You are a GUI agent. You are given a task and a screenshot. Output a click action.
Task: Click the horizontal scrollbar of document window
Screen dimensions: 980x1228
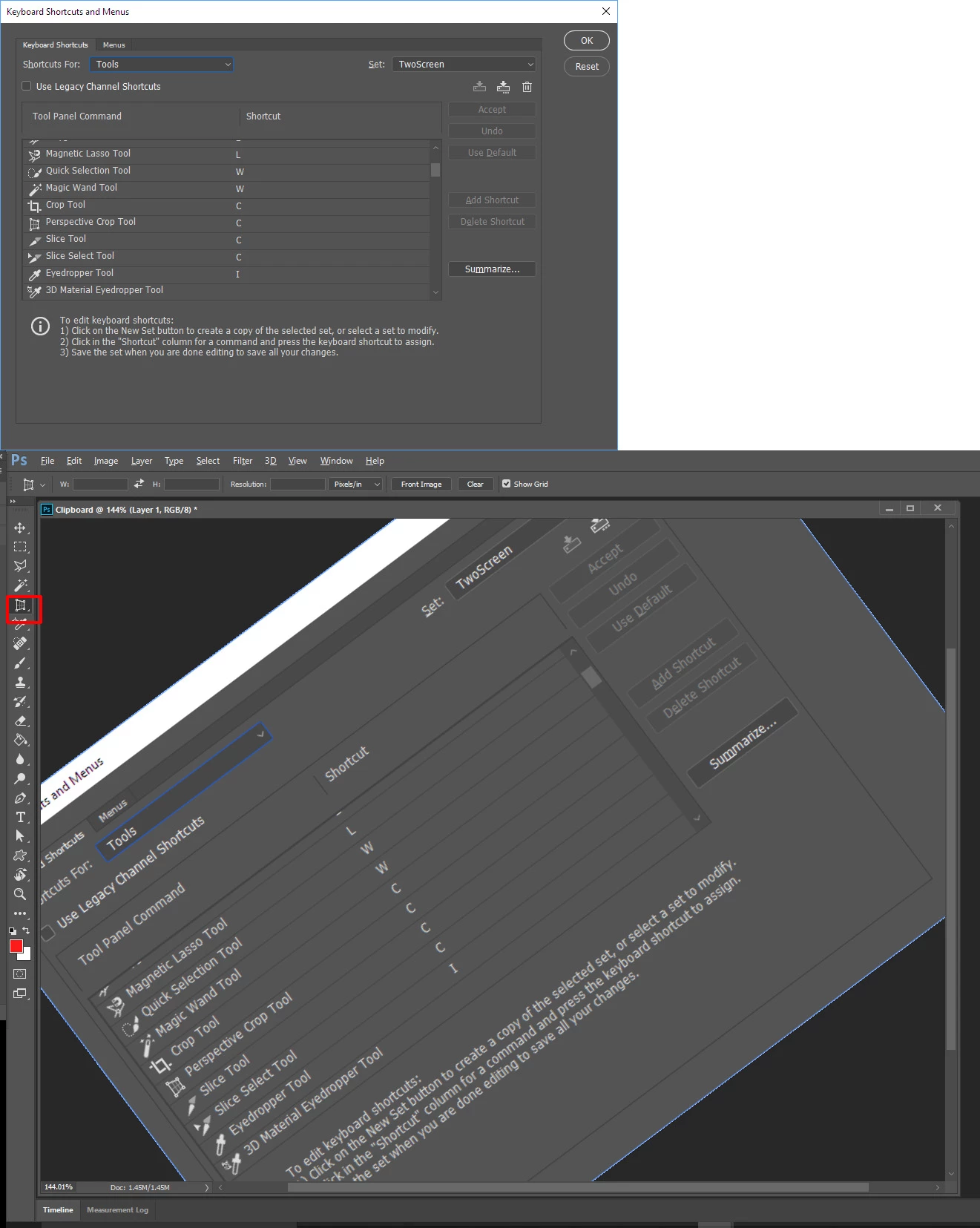578,1187
